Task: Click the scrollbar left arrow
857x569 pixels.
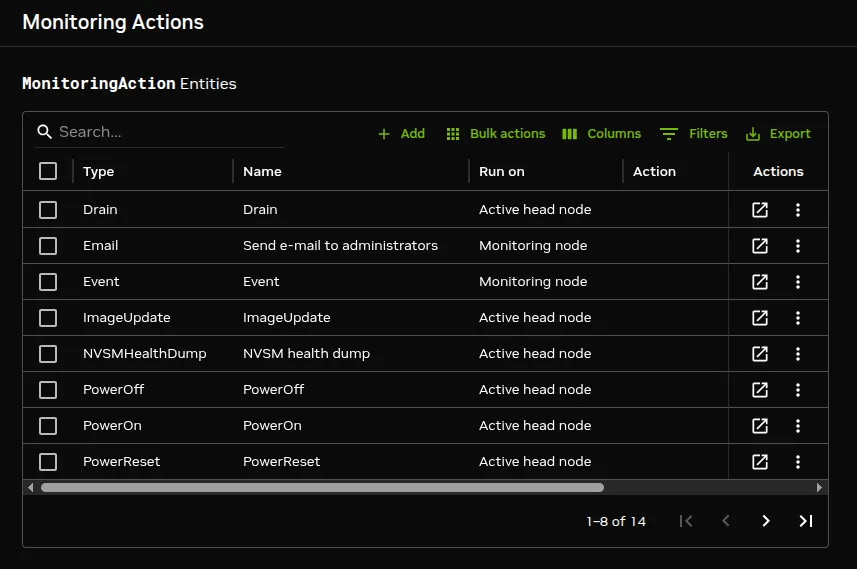Action: click(x=31, y=488)
